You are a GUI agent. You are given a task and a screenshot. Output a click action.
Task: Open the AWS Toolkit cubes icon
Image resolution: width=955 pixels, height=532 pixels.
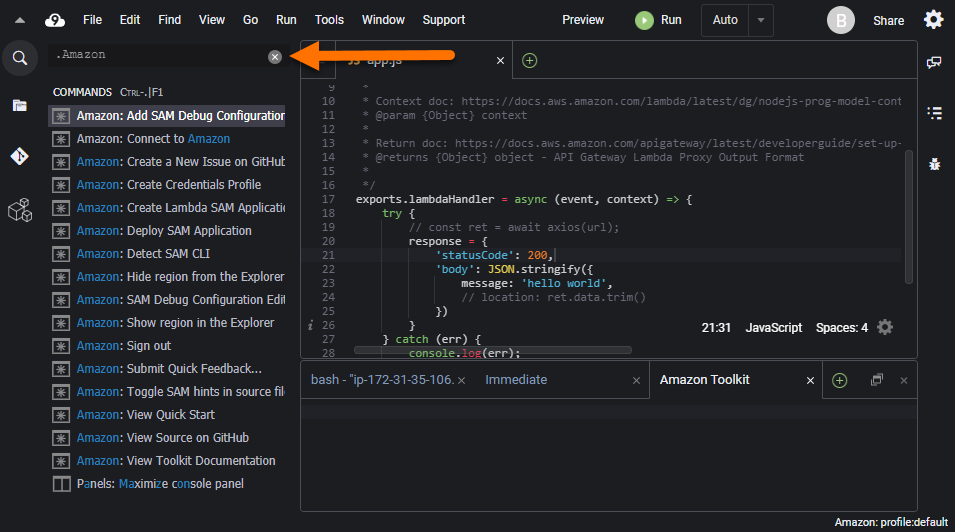(x=19, y=210)
